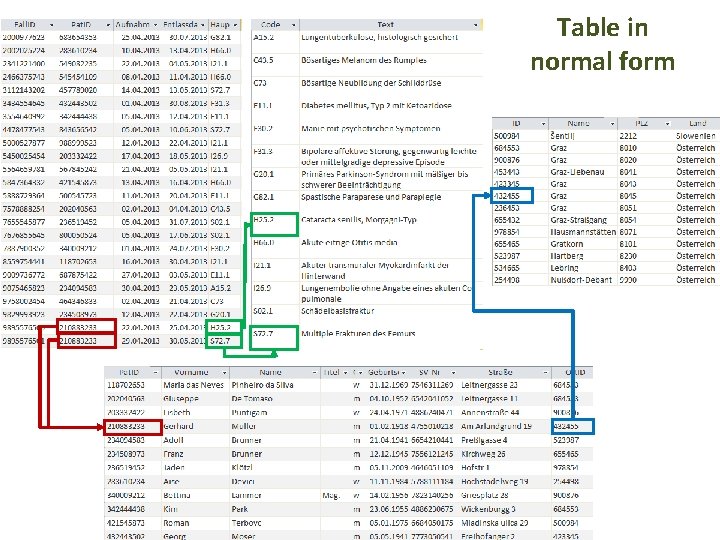720x540 pixels.
Task: Click the code cell 'C73' in code table
Action: [260, 83]
